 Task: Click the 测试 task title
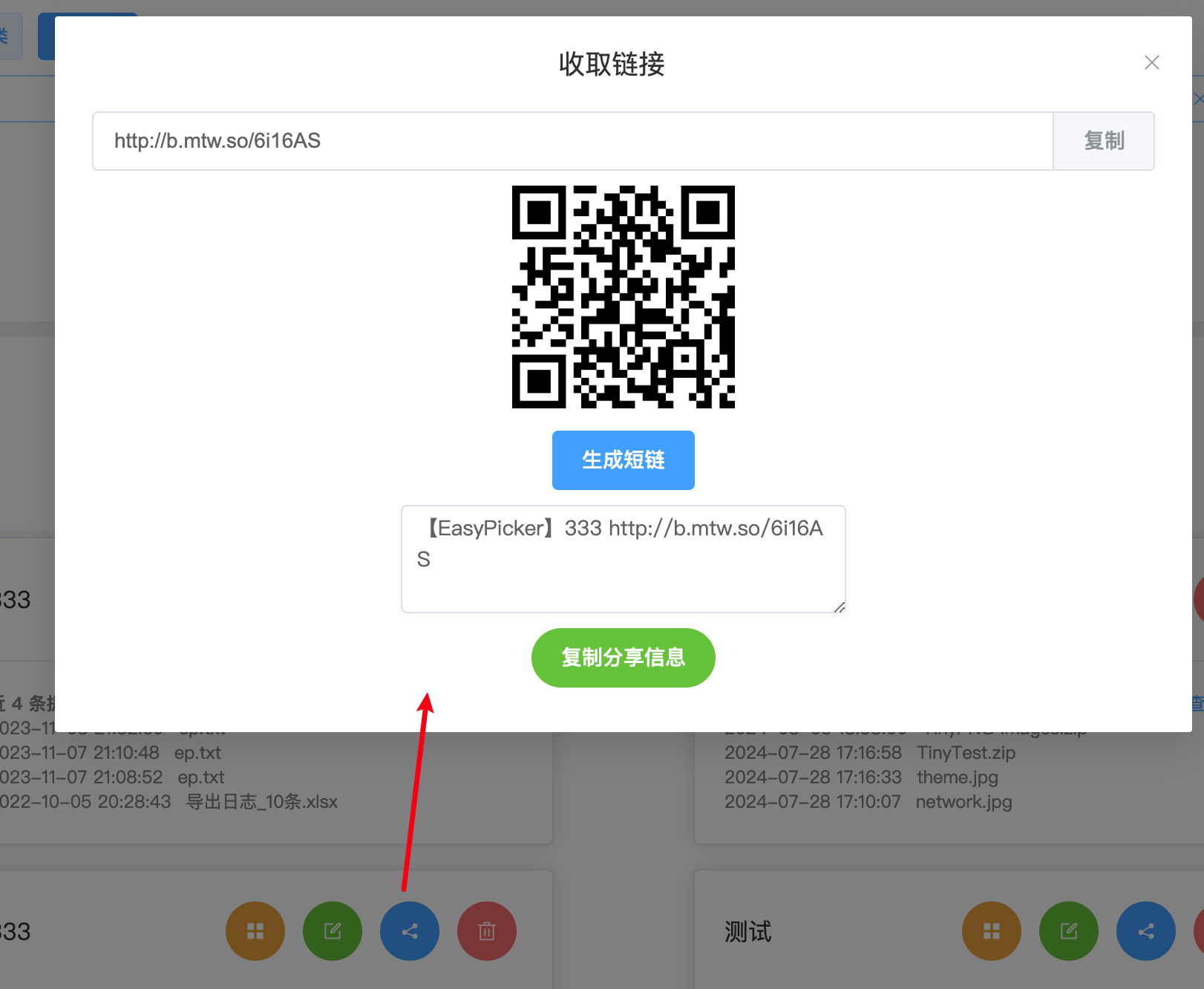coord(748,932)
